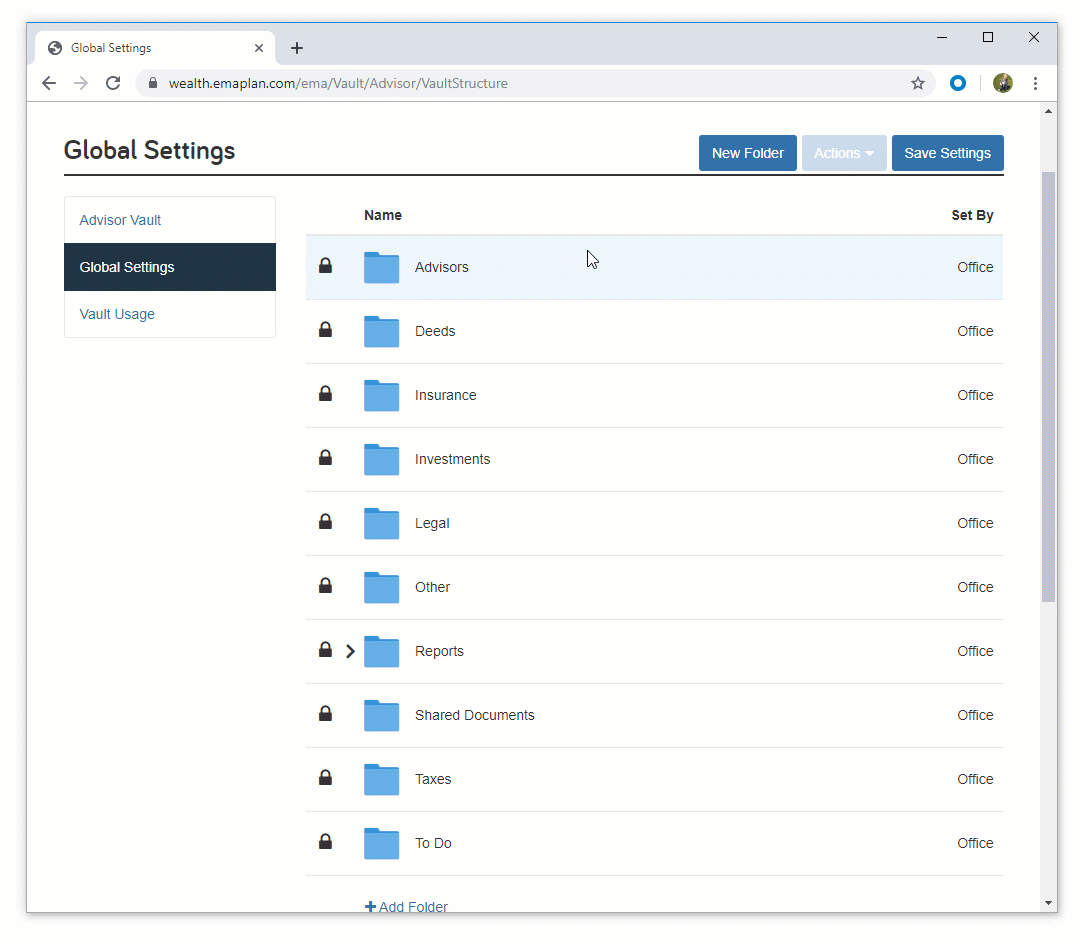The image size is (1080, 944).
Task: Click the Name column header
Action: click(383, 216)
